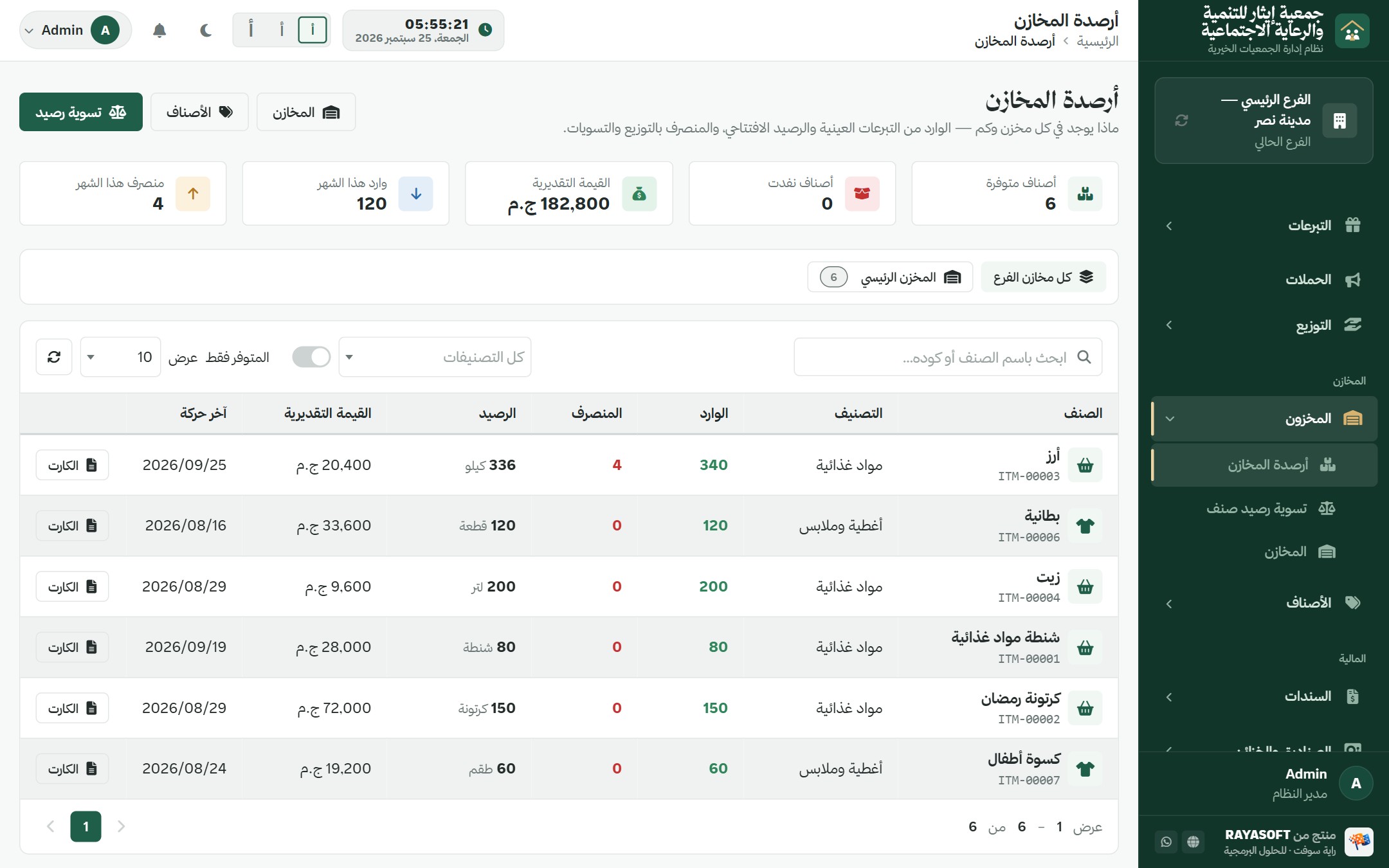Collapse the المخزون sidebar menu
Viewport: 1389px width, 868px height.
tap(1264, 419)
